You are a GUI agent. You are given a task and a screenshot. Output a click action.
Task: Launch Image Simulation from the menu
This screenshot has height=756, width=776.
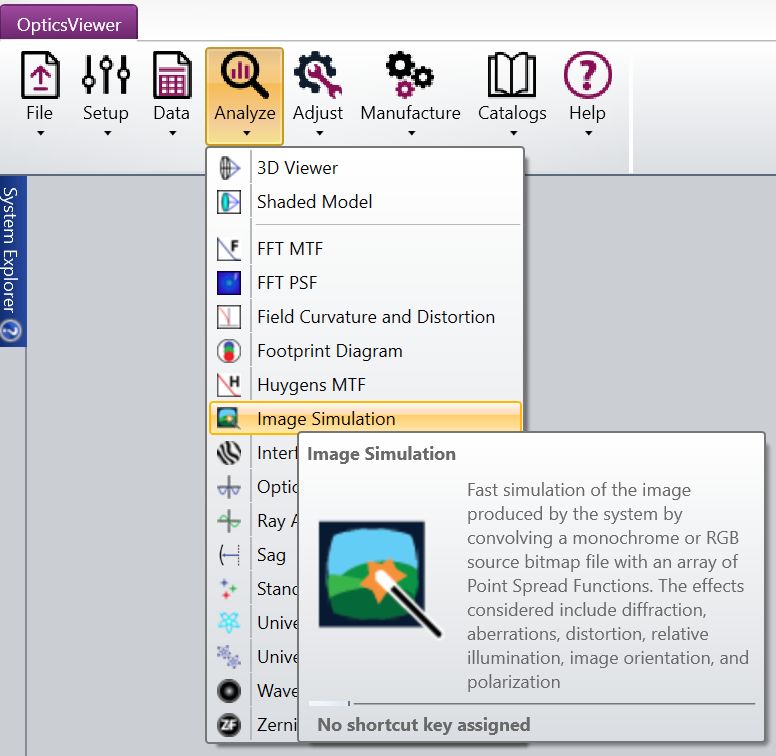(x=325, y=419)
